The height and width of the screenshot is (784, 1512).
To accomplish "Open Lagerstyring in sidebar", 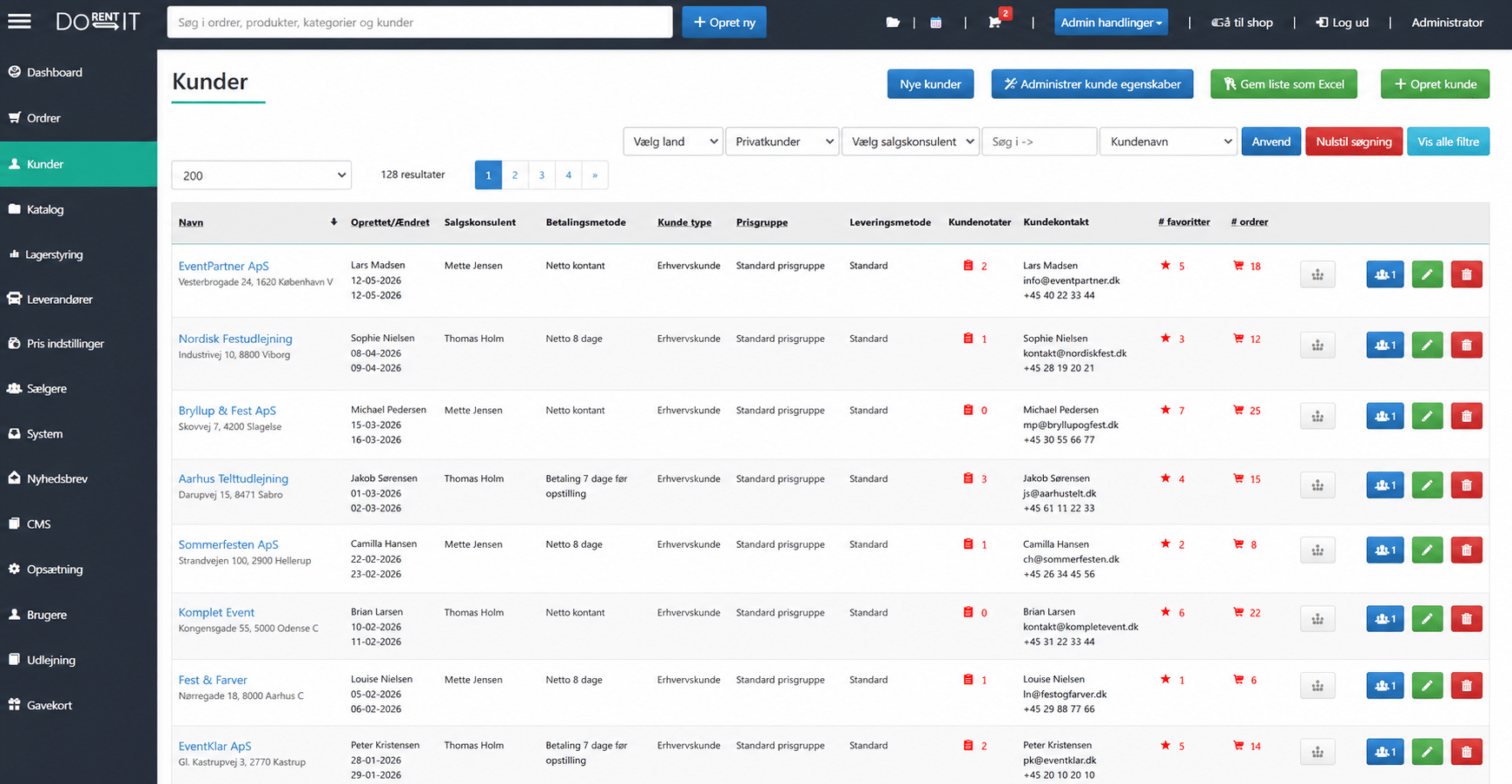I will (54, 254).
